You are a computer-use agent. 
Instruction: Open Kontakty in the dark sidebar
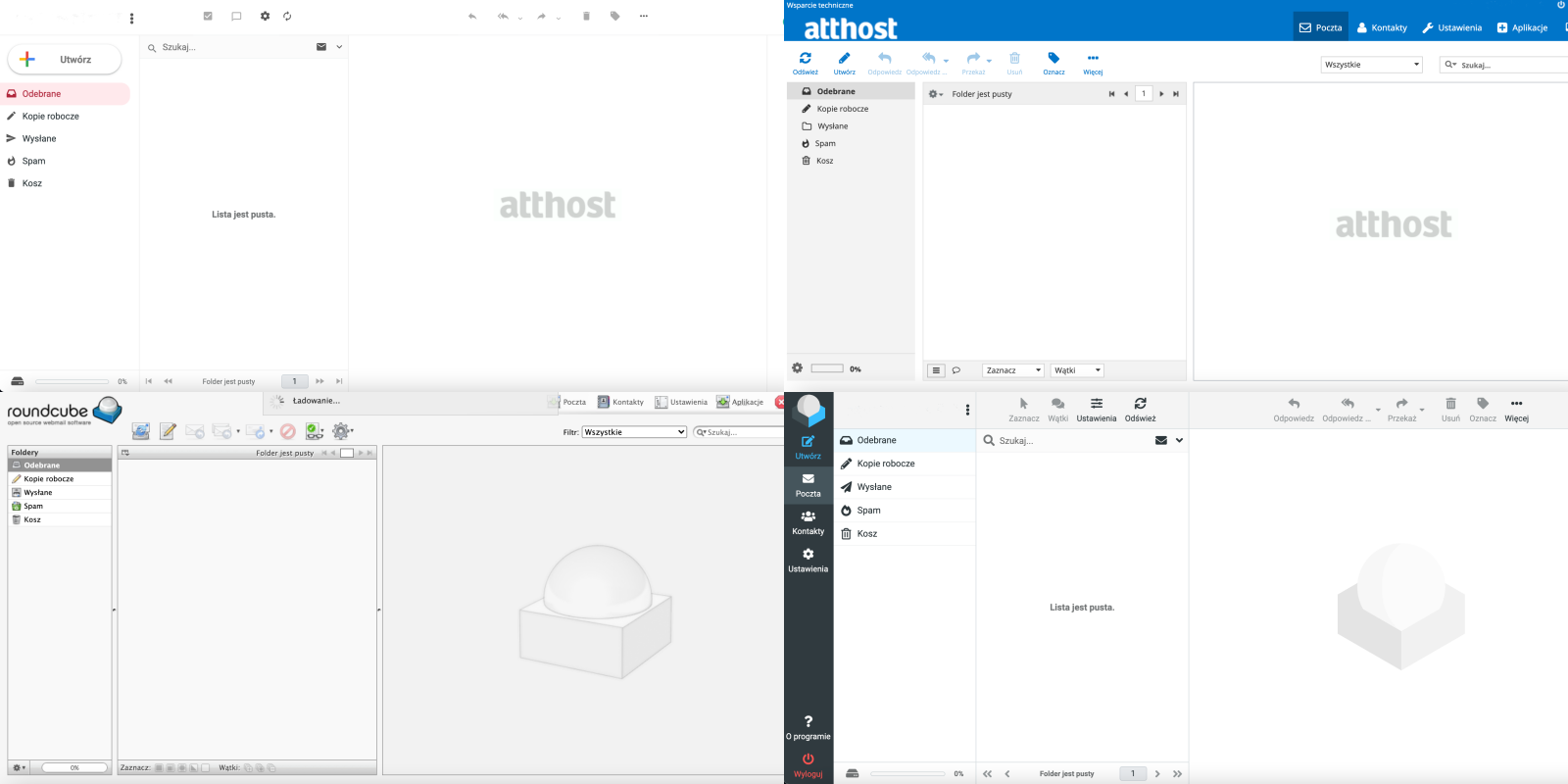point(808,522)
